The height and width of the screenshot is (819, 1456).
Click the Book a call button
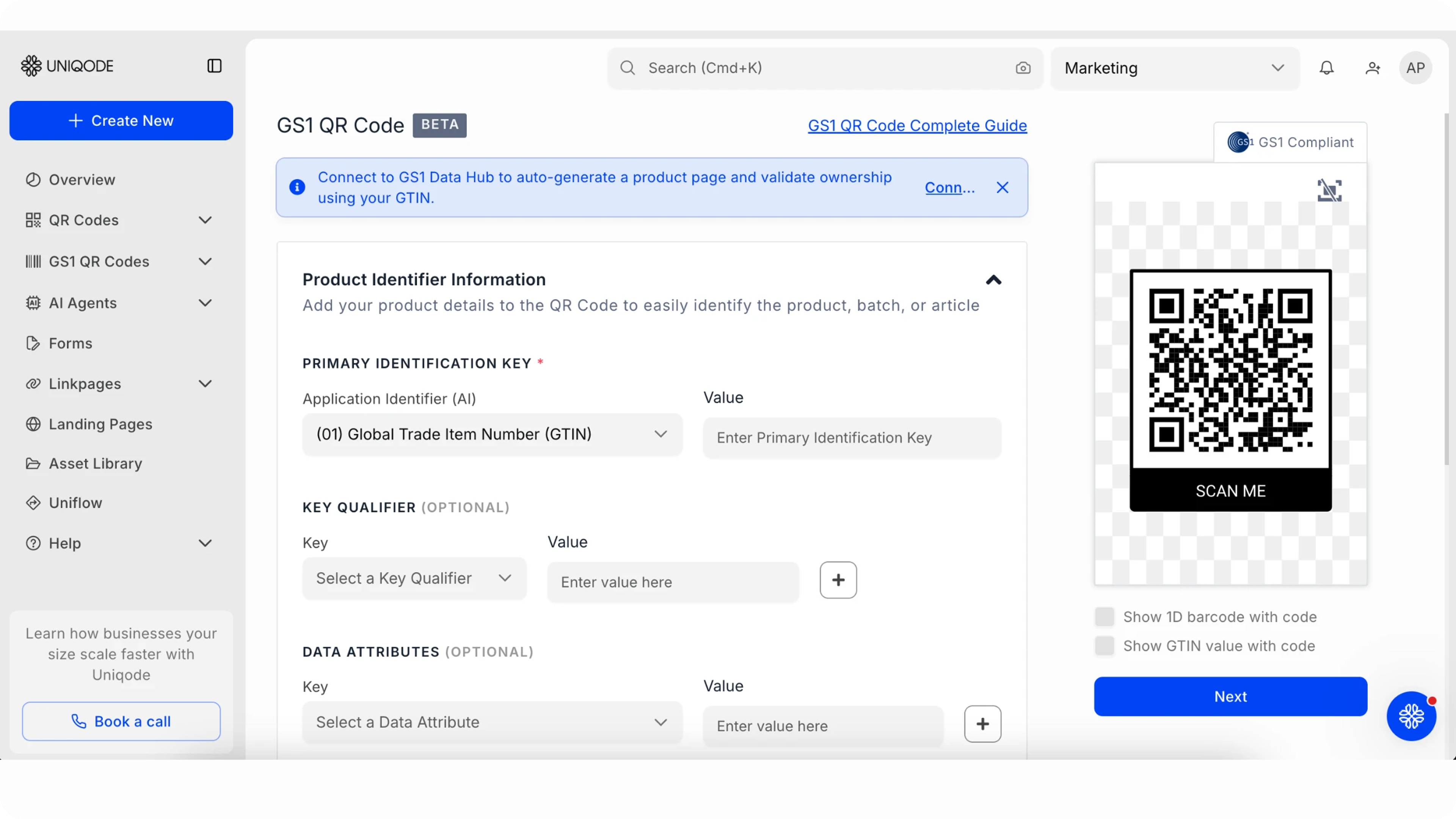pos(121,721)
